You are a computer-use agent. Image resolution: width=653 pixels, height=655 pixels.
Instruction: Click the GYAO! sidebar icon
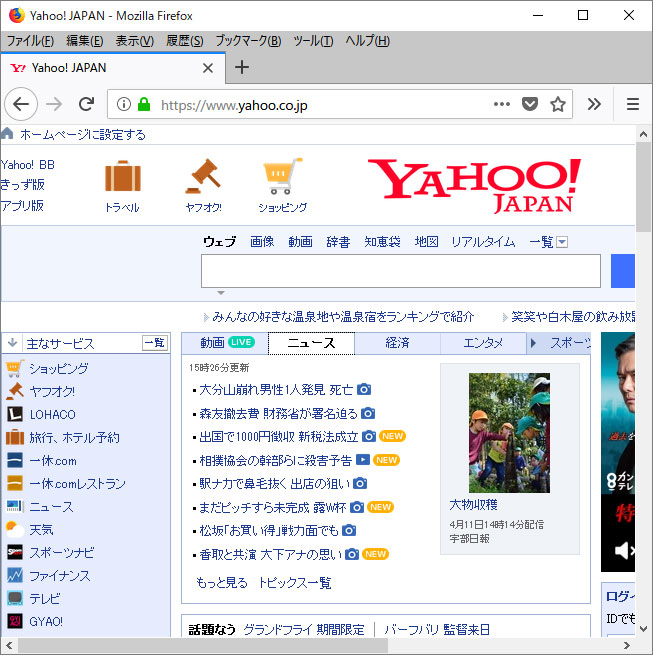[15, 622]
